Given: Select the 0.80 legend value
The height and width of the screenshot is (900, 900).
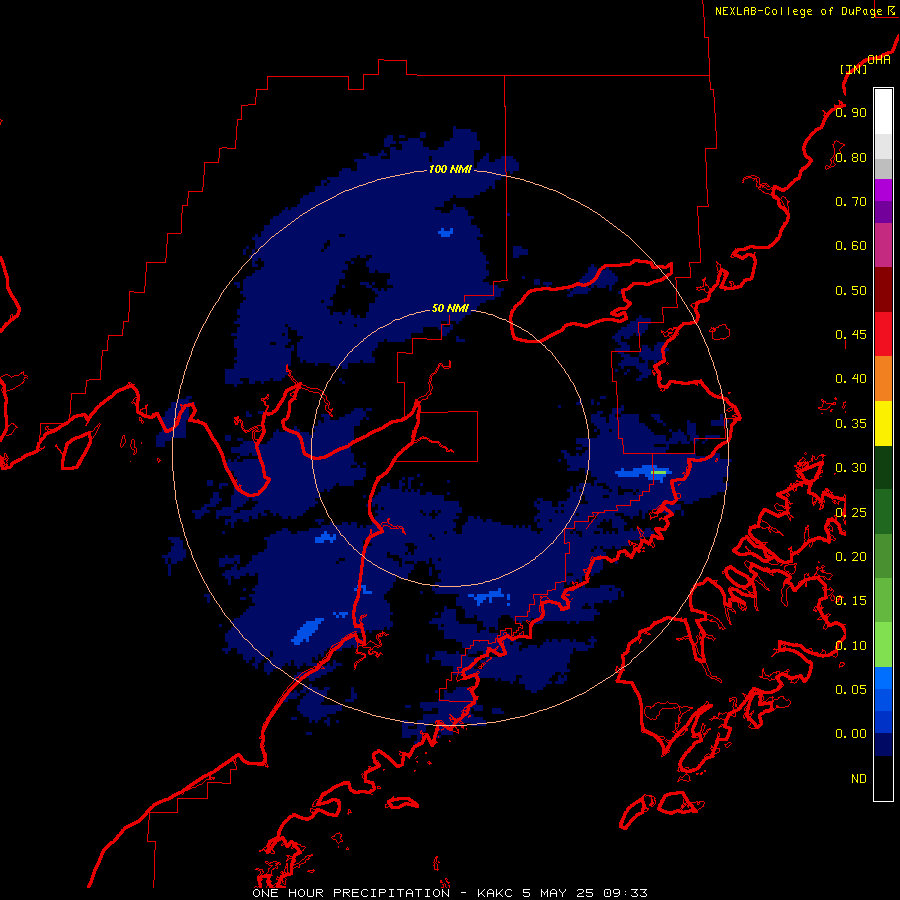Looking at the screenshot, I should coord(851,157).
